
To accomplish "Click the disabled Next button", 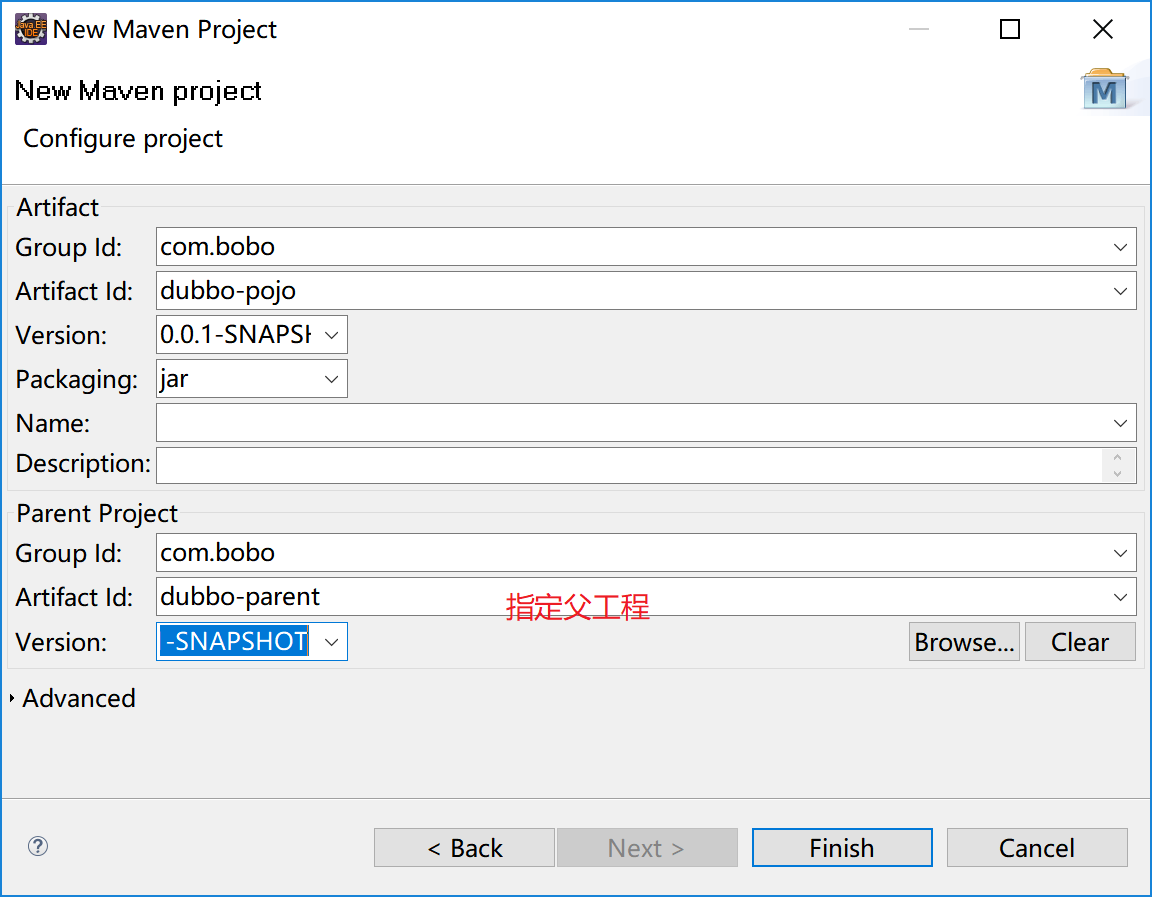I will click(647, 848).
